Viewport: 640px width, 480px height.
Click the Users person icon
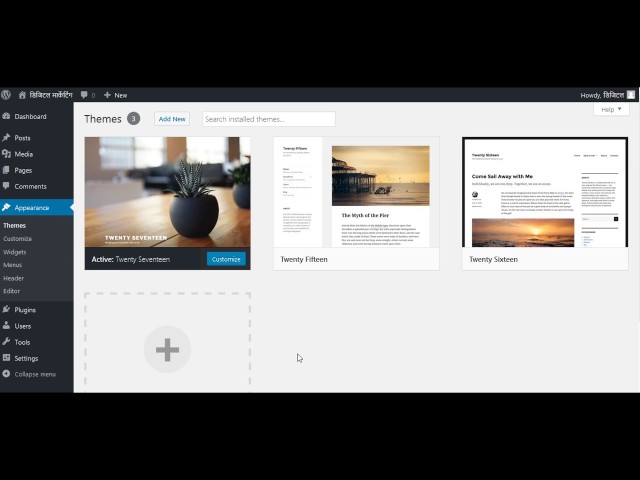(6, 326)
